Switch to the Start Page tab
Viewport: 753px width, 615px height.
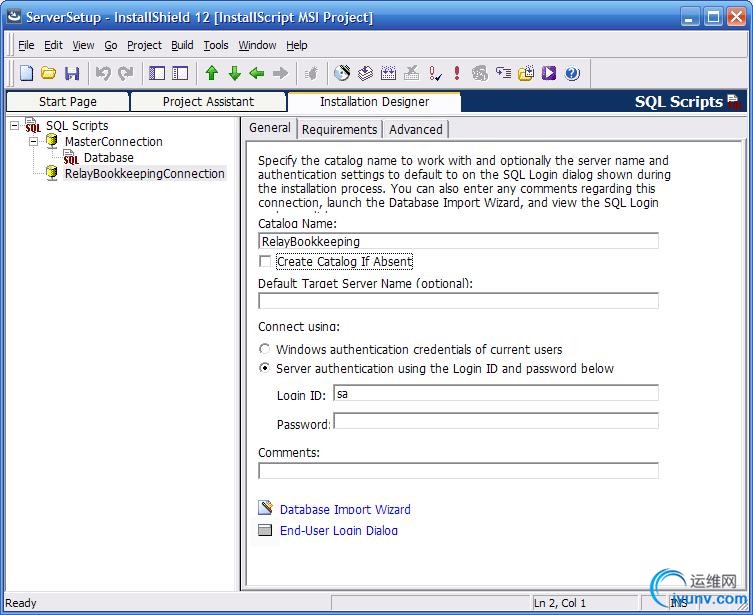[x=68, y=102]
